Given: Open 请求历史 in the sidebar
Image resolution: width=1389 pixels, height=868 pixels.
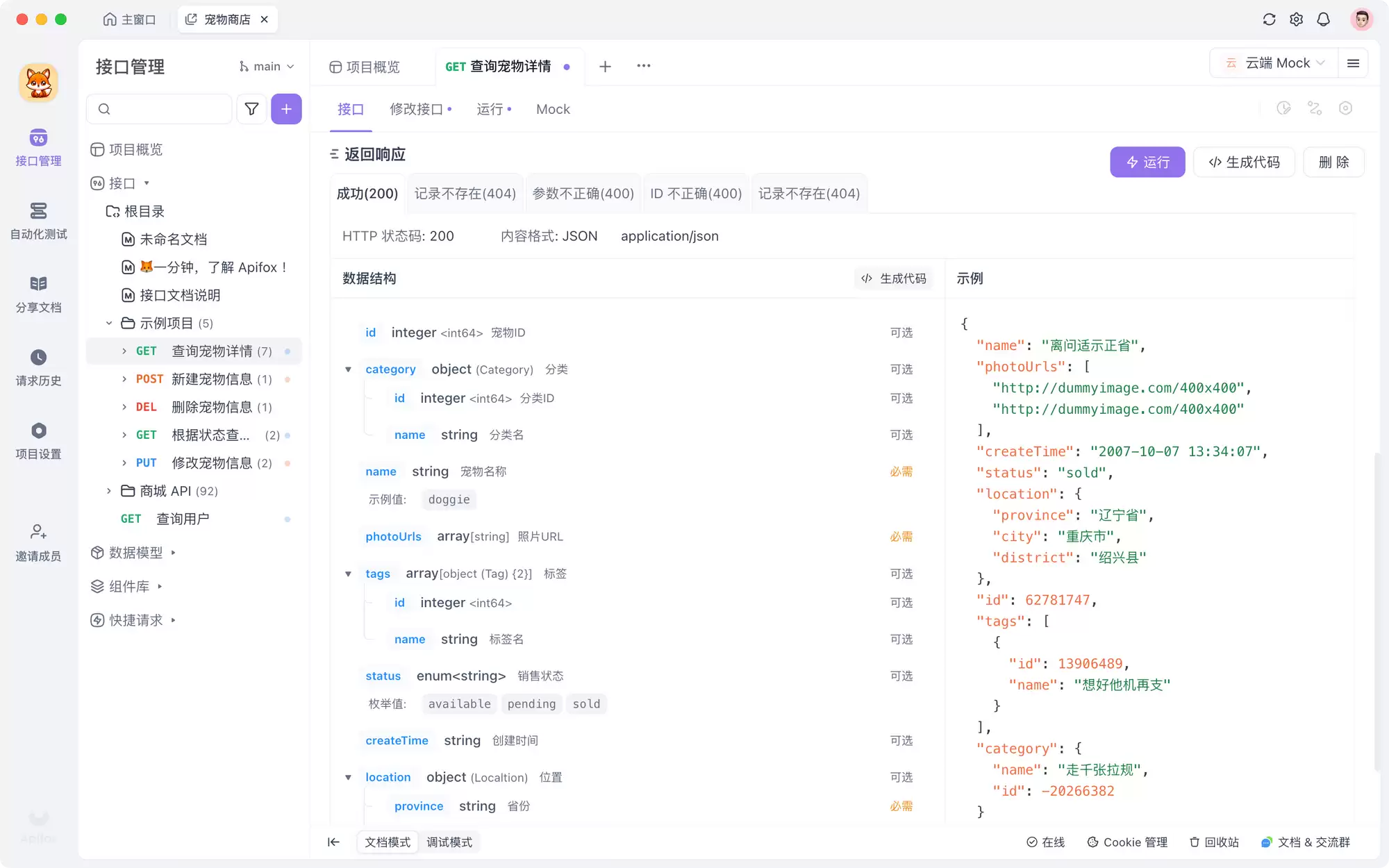Looking at the screenshot, I should tap(38, 368).
